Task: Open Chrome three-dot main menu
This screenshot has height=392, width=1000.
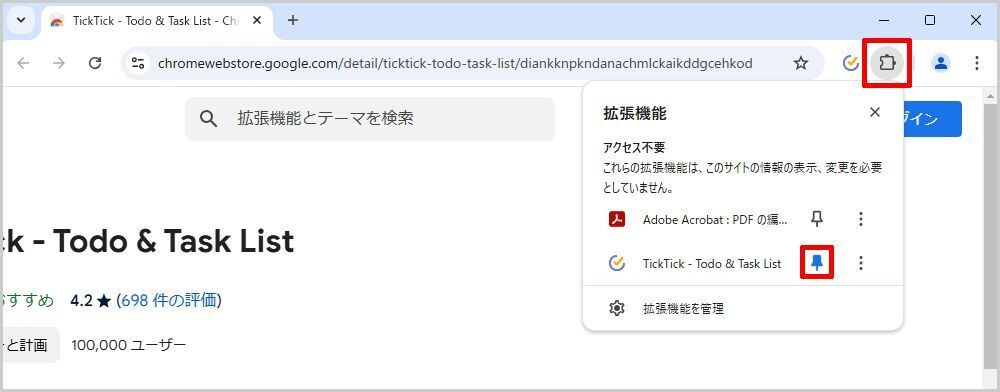Action: pyautogui.click(x=976, y=63)
